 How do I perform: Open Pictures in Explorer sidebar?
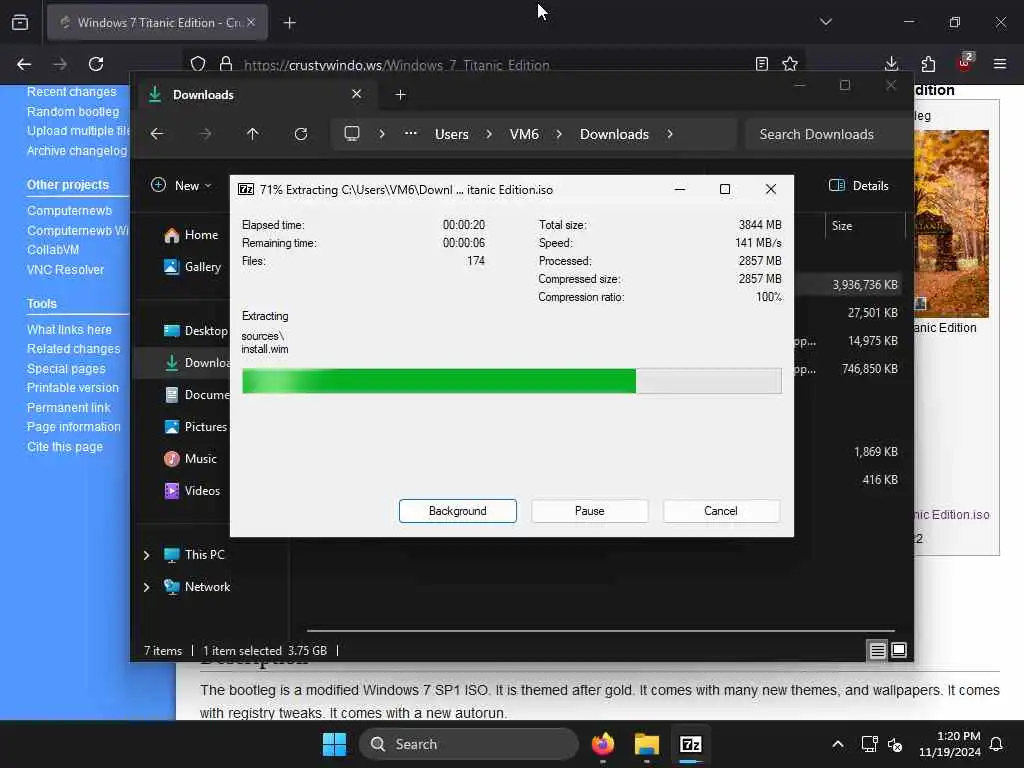click(195, 426)
